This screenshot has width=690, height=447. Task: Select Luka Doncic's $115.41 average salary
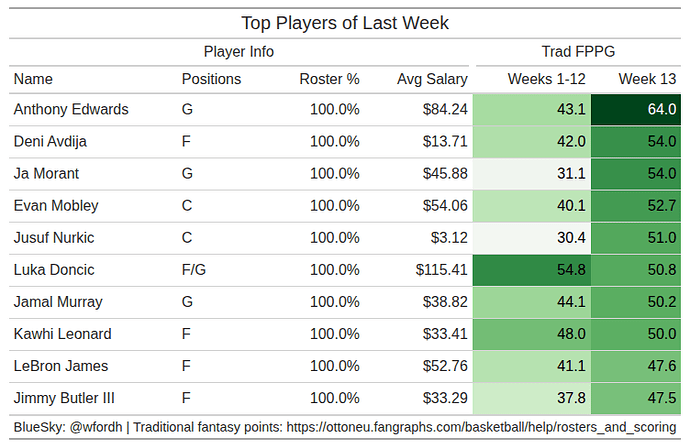[441, 270]
